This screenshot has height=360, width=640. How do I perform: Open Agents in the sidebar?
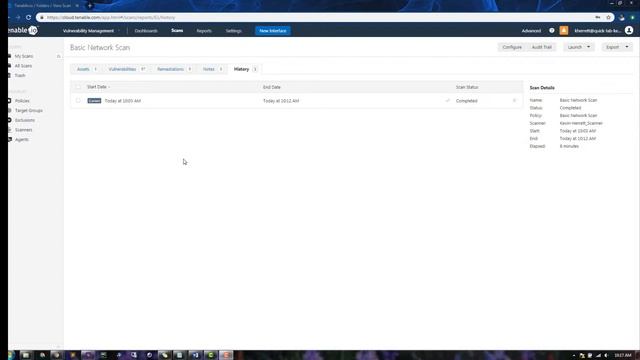pyautogui.click(x=22, y=140)
